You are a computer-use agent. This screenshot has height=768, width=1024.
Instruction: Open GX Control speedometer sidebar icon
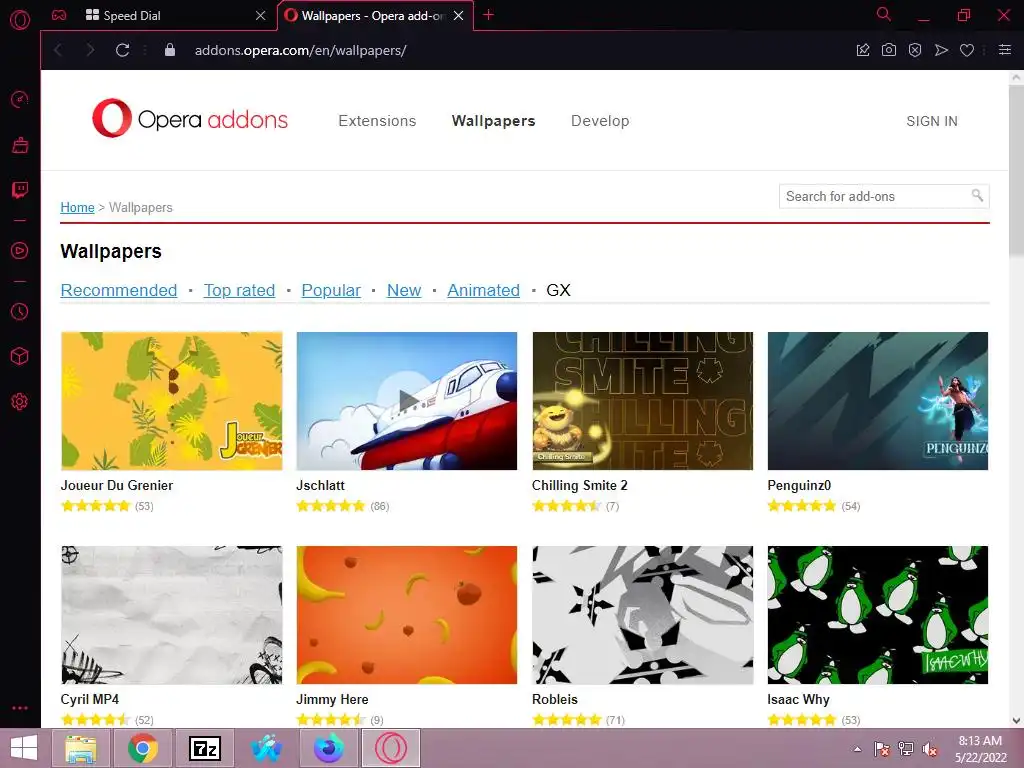click(x=20, y=99)
